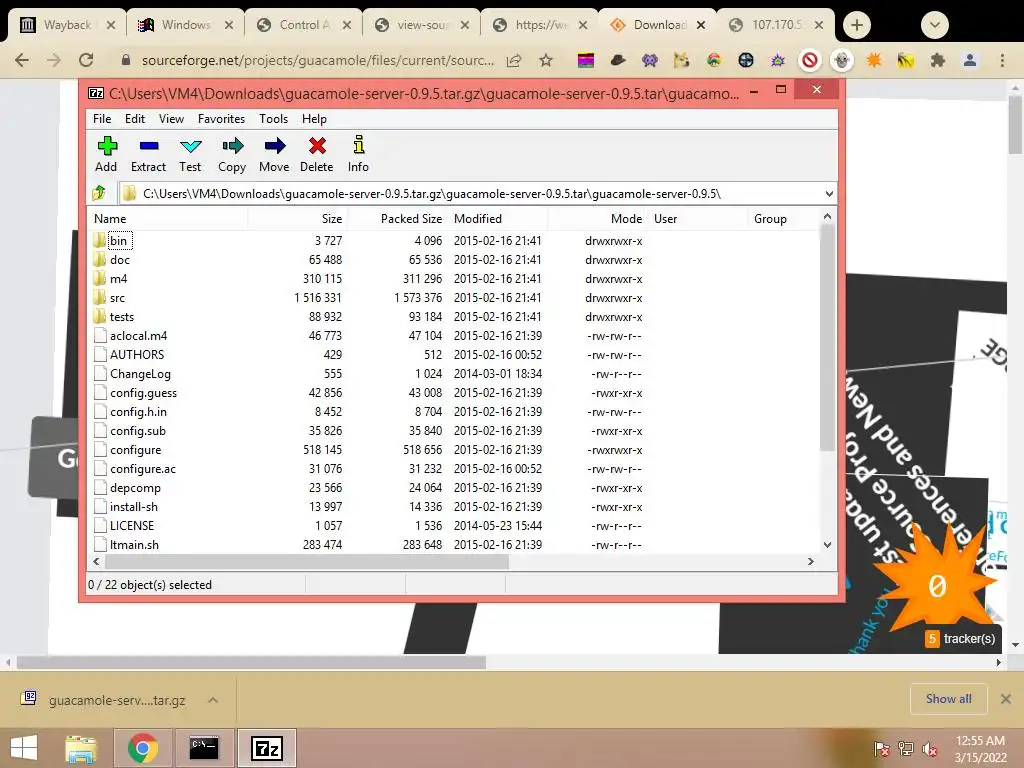Open the Edit menu
This screenshot has width=1024, height=768.
pos(135,119)
